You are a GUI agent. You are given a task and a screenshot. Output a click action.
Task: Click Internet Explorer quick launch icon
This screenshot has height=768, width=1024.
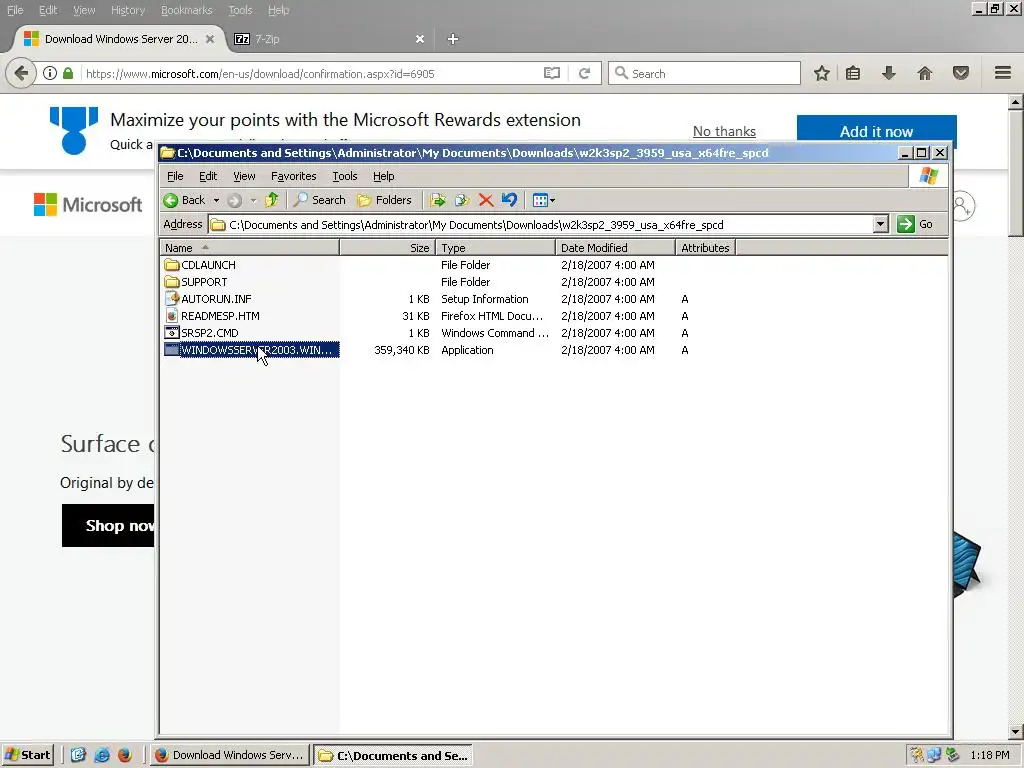102,755
